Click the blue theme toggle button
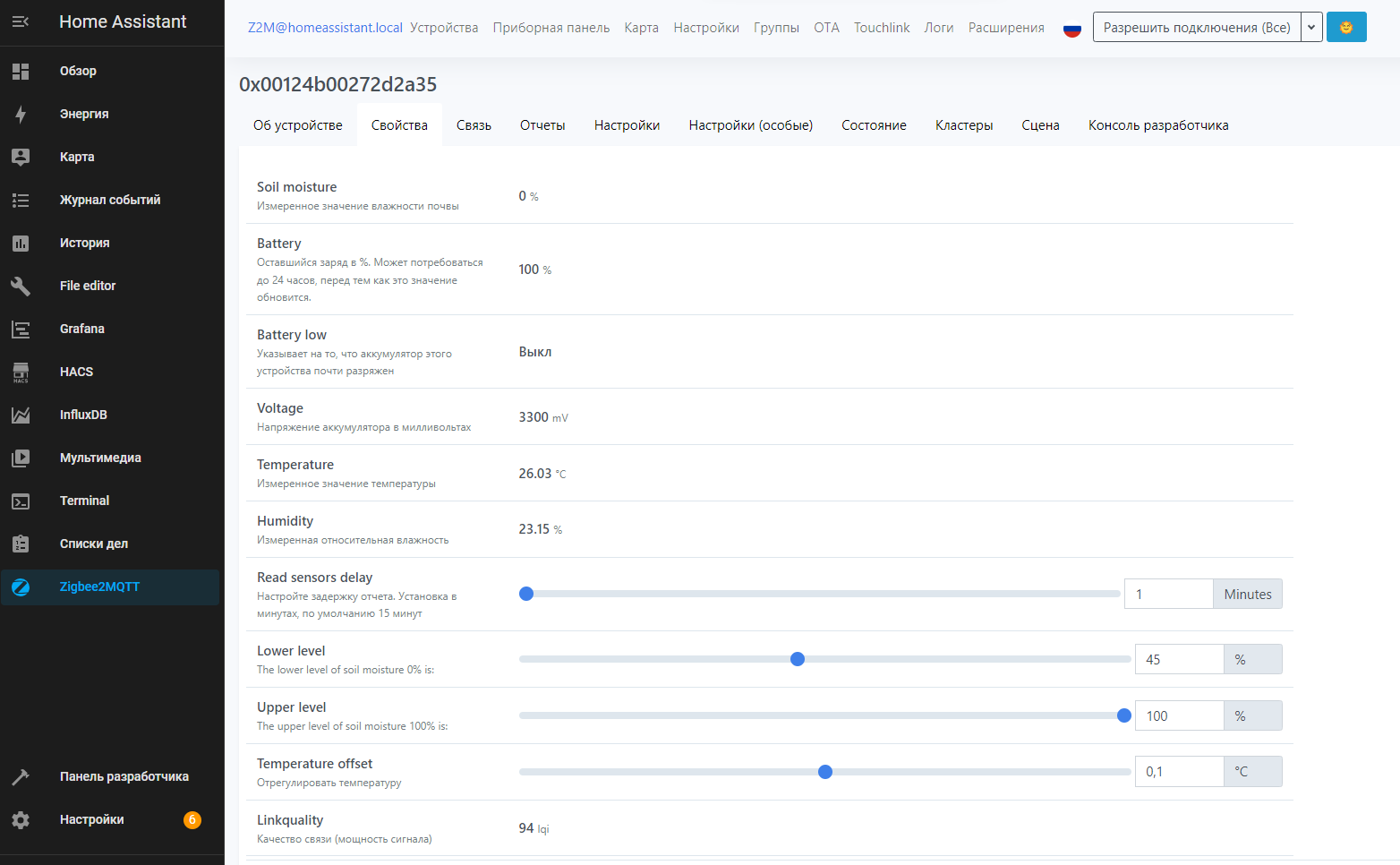The width and height of the screenshot is (1400, 865). pos(1345,28)
